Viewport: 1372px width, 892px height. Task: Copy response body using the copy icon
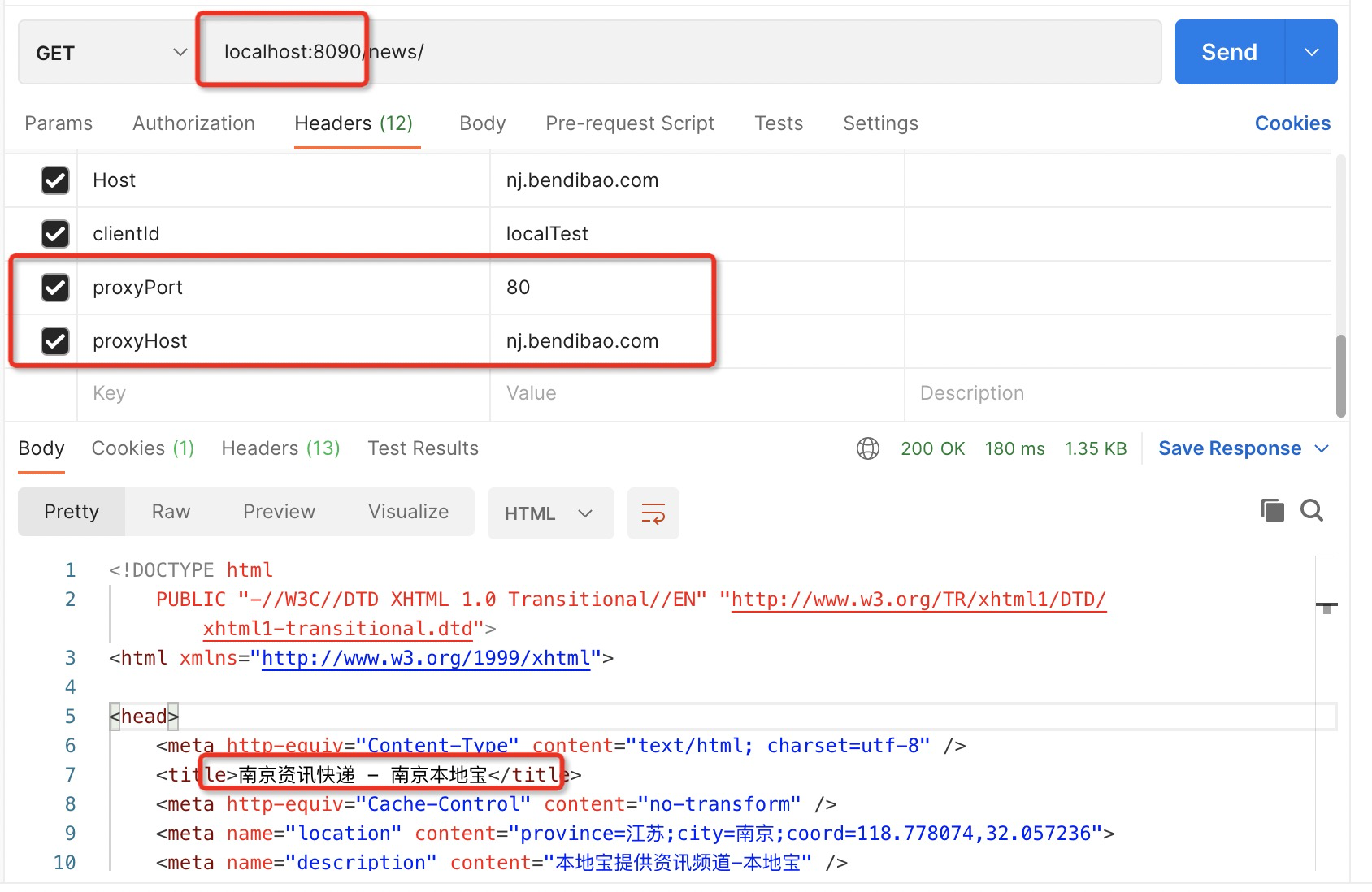pyautogui.click(x=1272, y=510)
